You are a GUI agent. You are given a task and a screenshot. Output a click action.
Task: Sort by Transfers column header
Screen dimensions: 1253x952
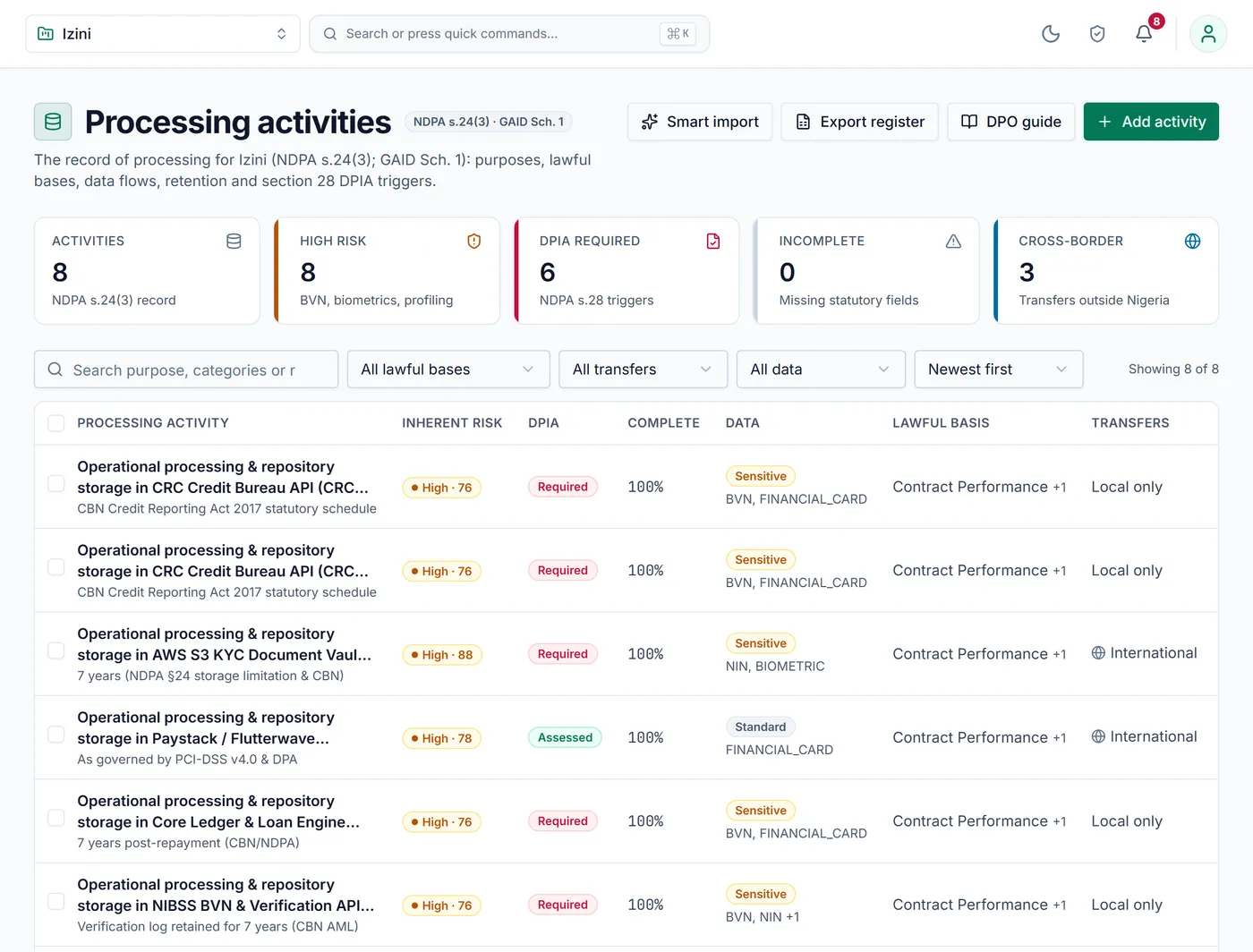1130,423
